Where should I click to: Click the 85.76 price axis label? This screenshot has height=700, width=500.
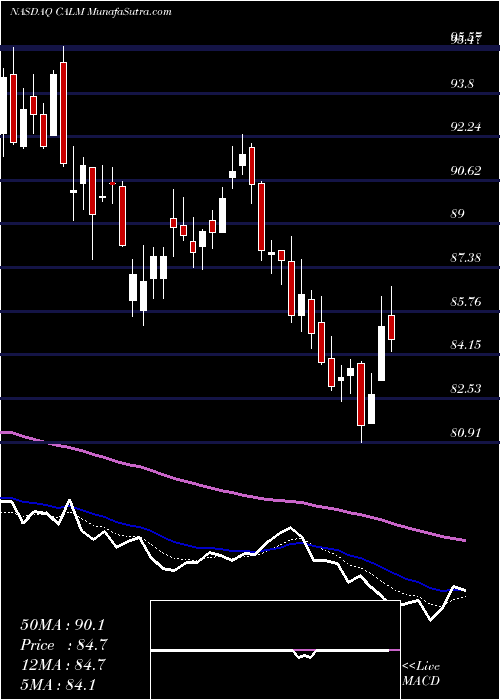click(x=466, y=301)
